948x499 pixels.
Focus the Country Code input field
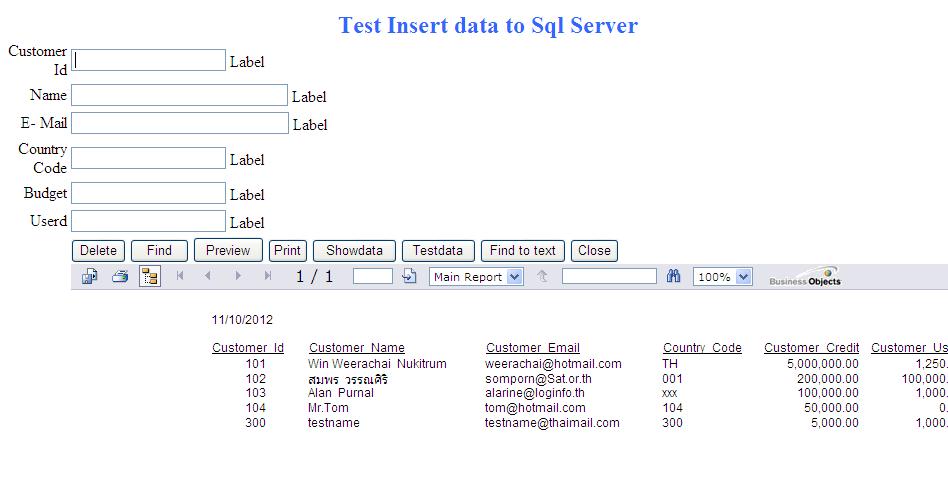tap(148, 158)
